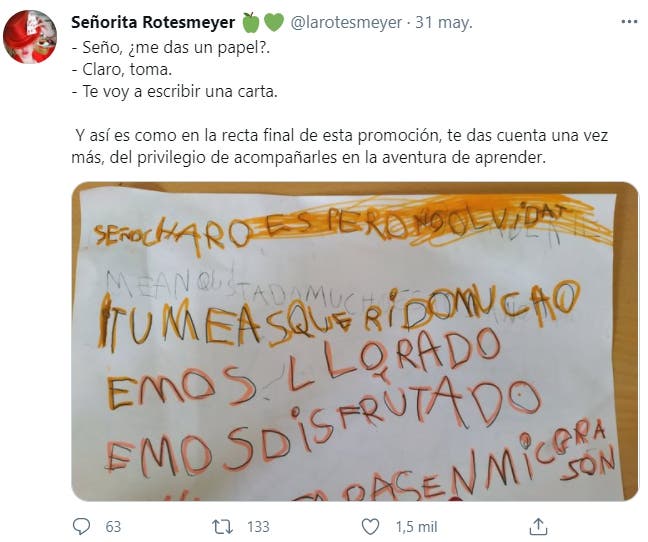Click the 63 replies count

[113, 527]
